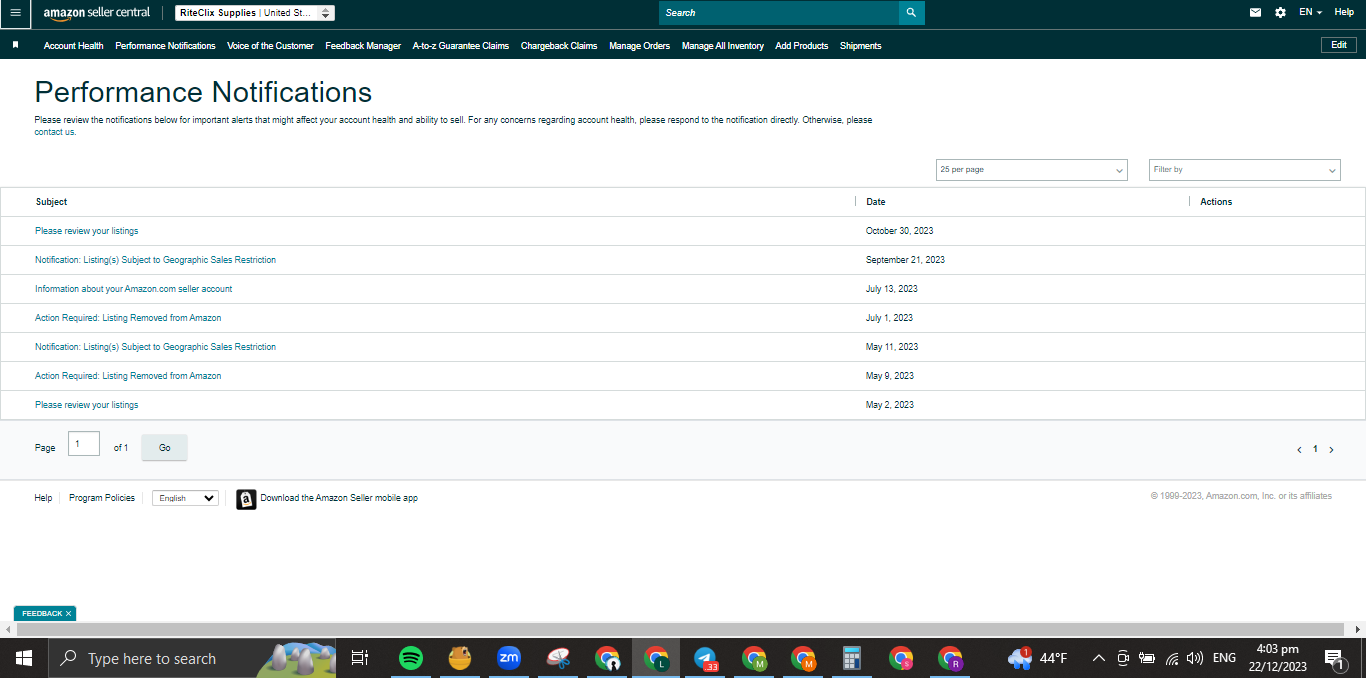Open the Windows Start menu
Image resolution: width=1366 pixels, height=678 pixels.
point(24,658)
